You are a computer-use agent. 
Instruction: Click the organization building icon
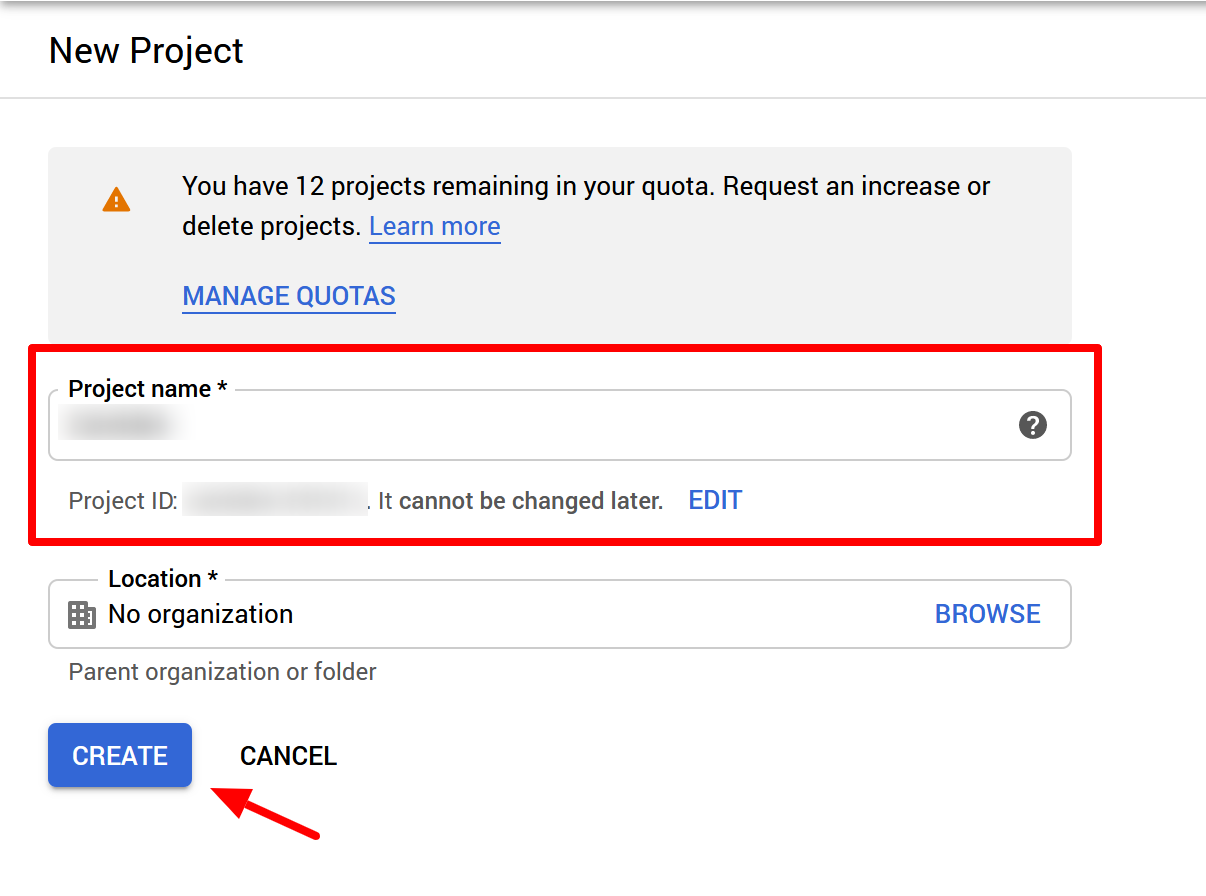81,614
